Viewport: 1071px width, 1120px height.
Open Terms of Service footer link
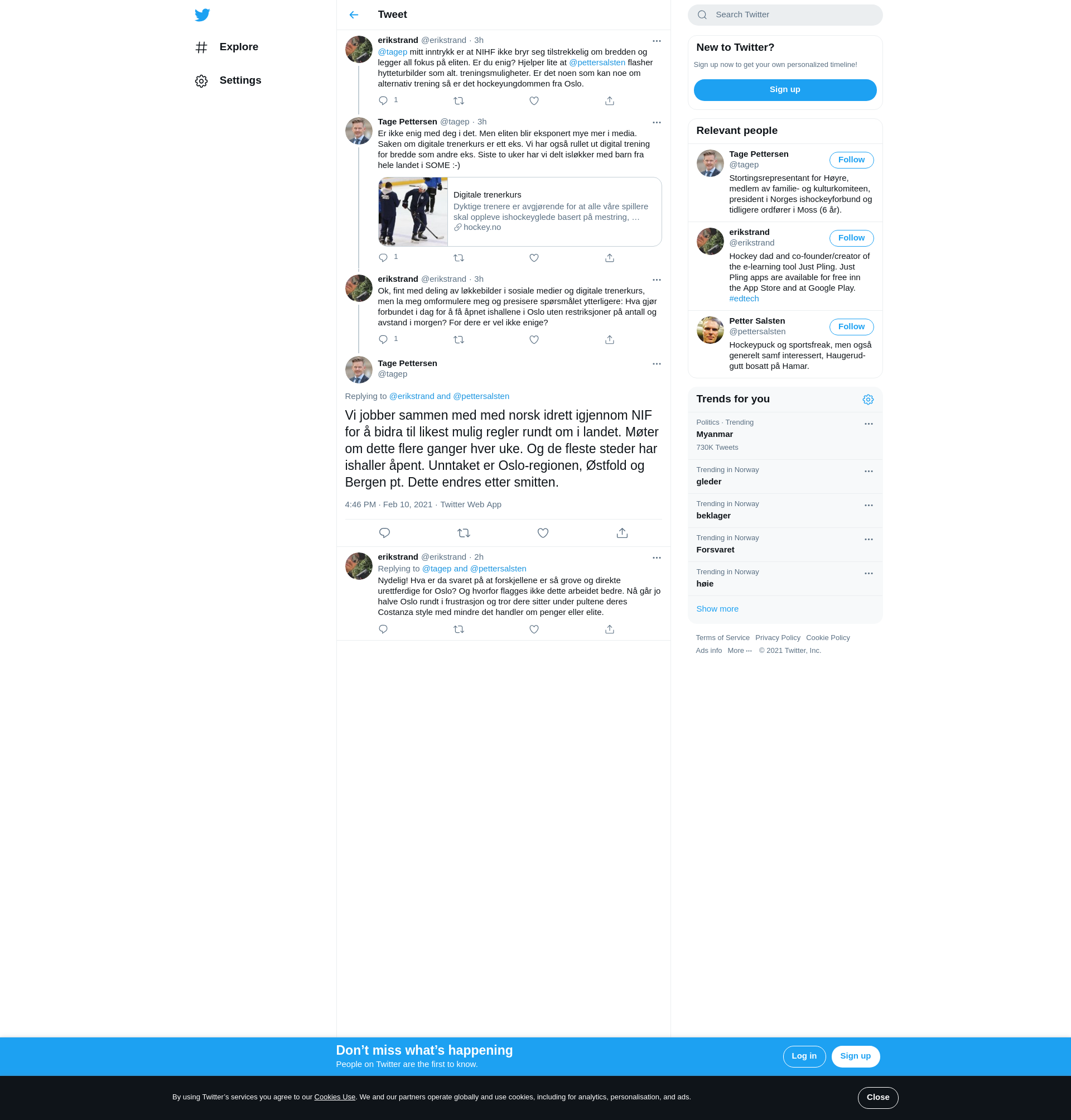(722, 638)
